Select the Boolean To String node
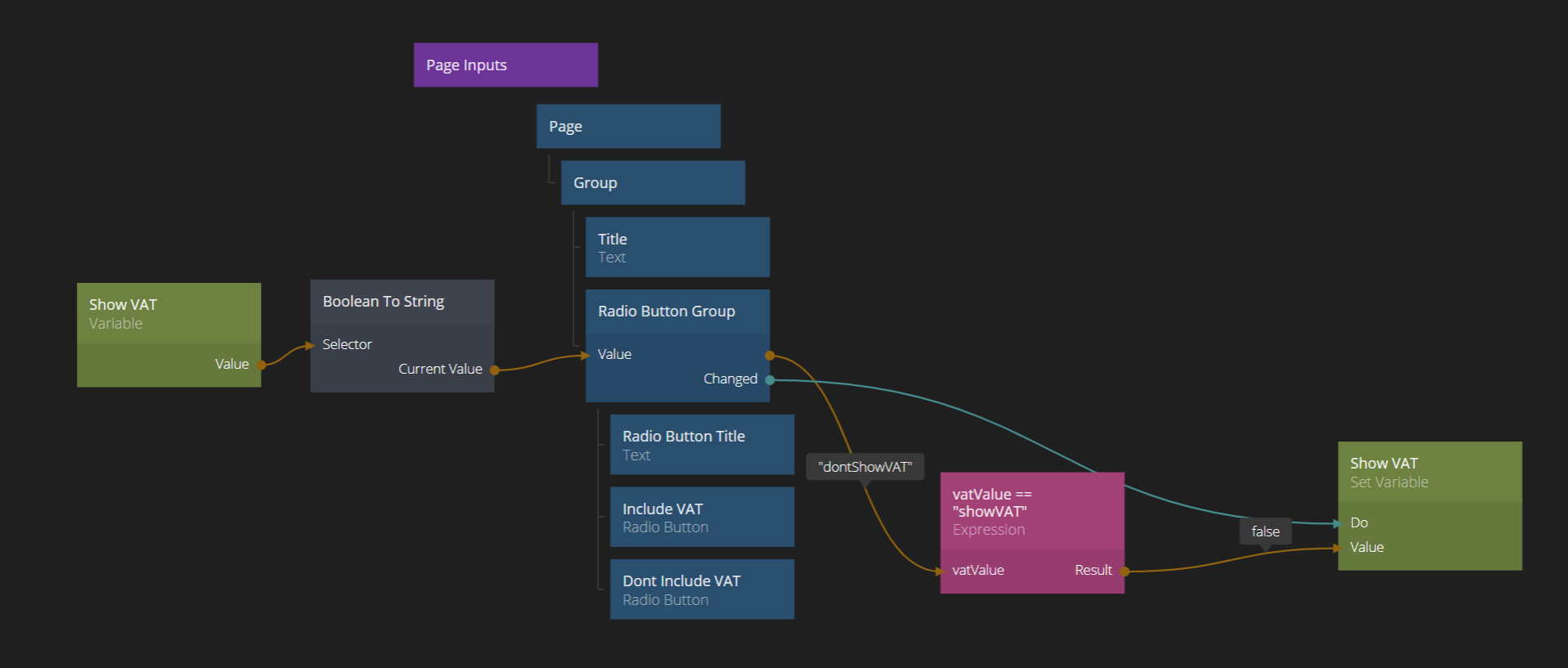The image size is (1568, 668). [401, 302]
